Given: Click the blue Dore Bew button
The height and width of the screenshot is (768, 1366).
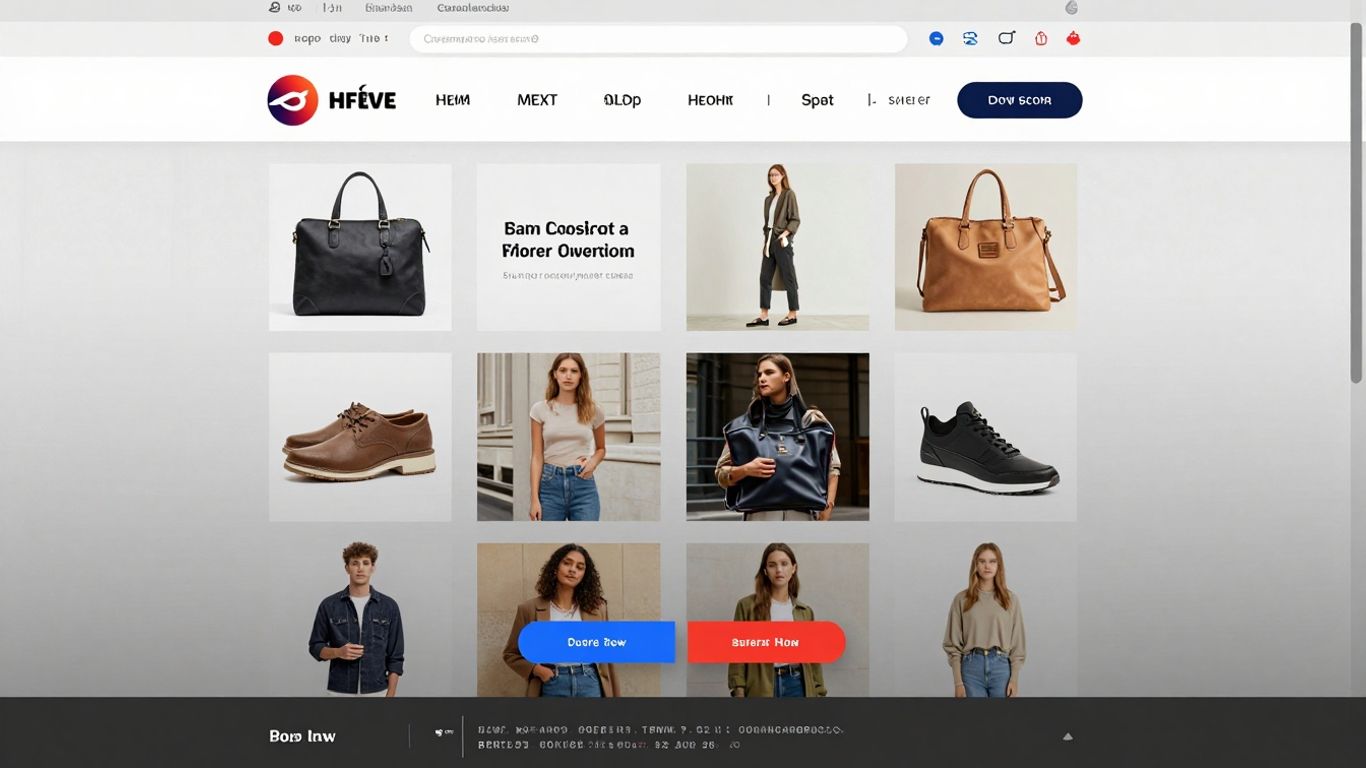Looking at the screenshot, I should pos(596,641).
